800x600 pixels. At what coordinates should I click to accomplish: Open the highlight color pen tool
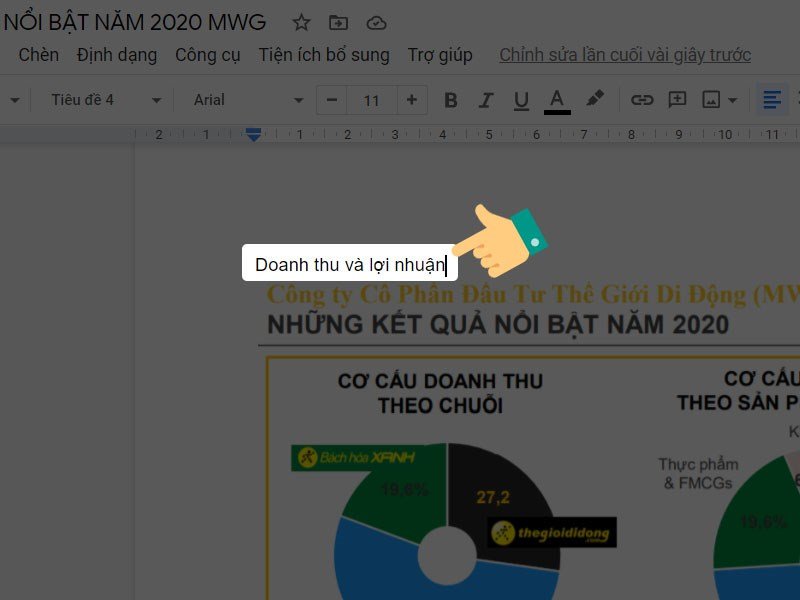tap(595, 98)
